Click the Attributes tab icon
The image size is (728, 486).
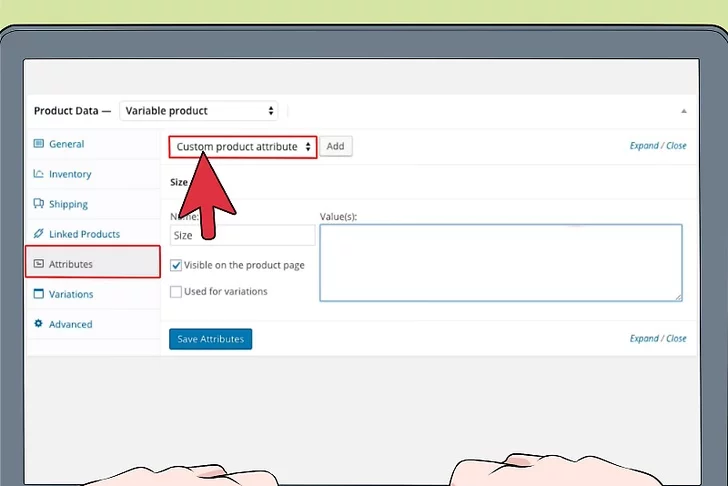click(x=39, y=264)
